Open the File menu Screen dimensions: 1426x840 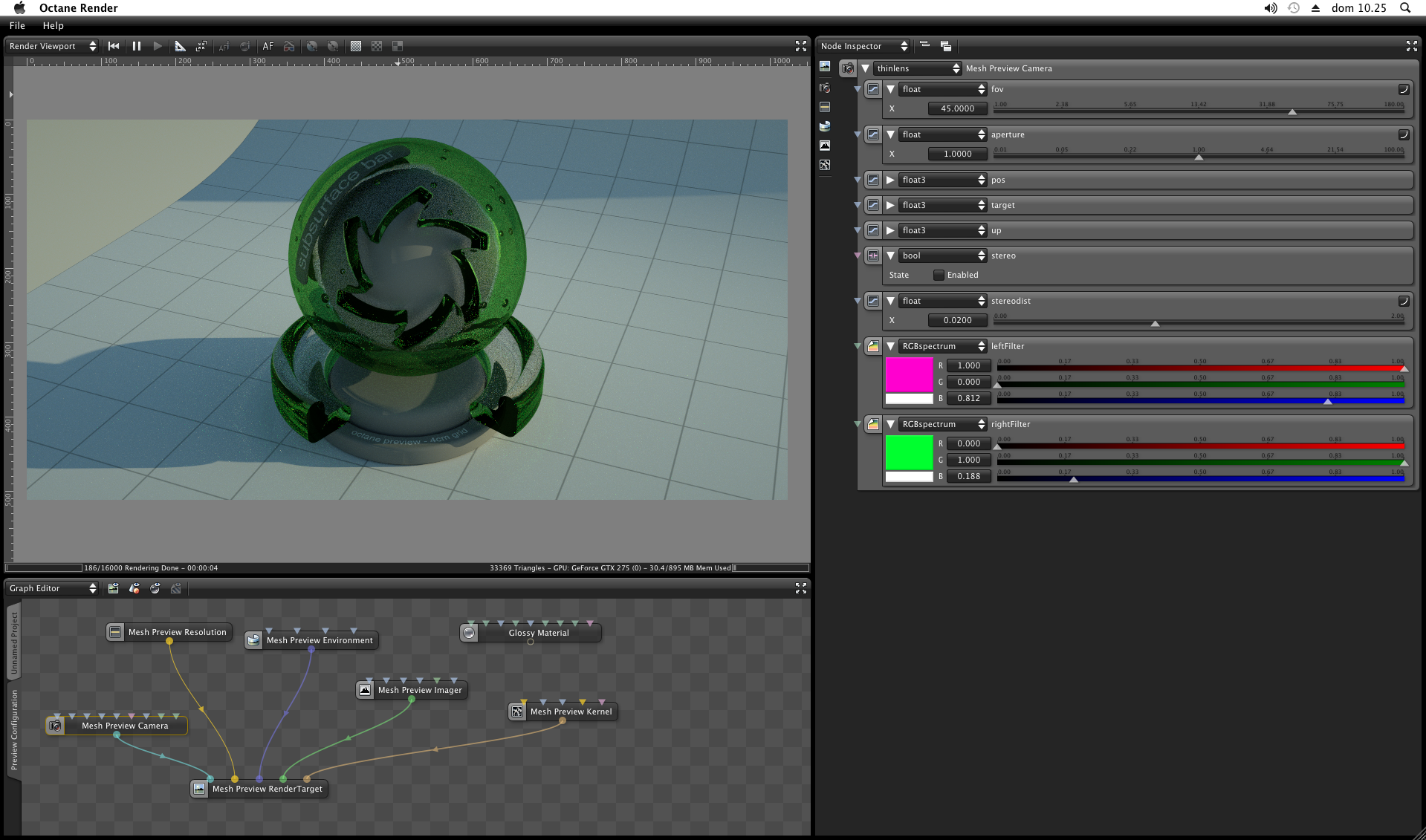pos(17,25)
